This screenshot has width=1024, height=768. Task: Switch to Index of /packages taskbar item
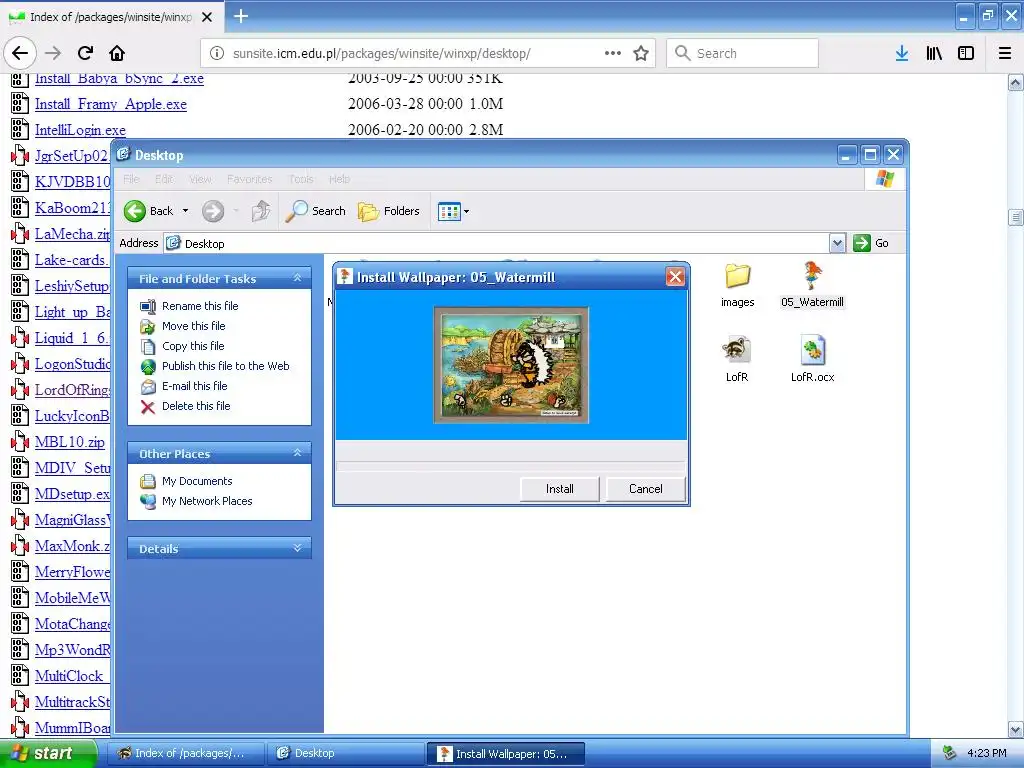tap(185, 754)
